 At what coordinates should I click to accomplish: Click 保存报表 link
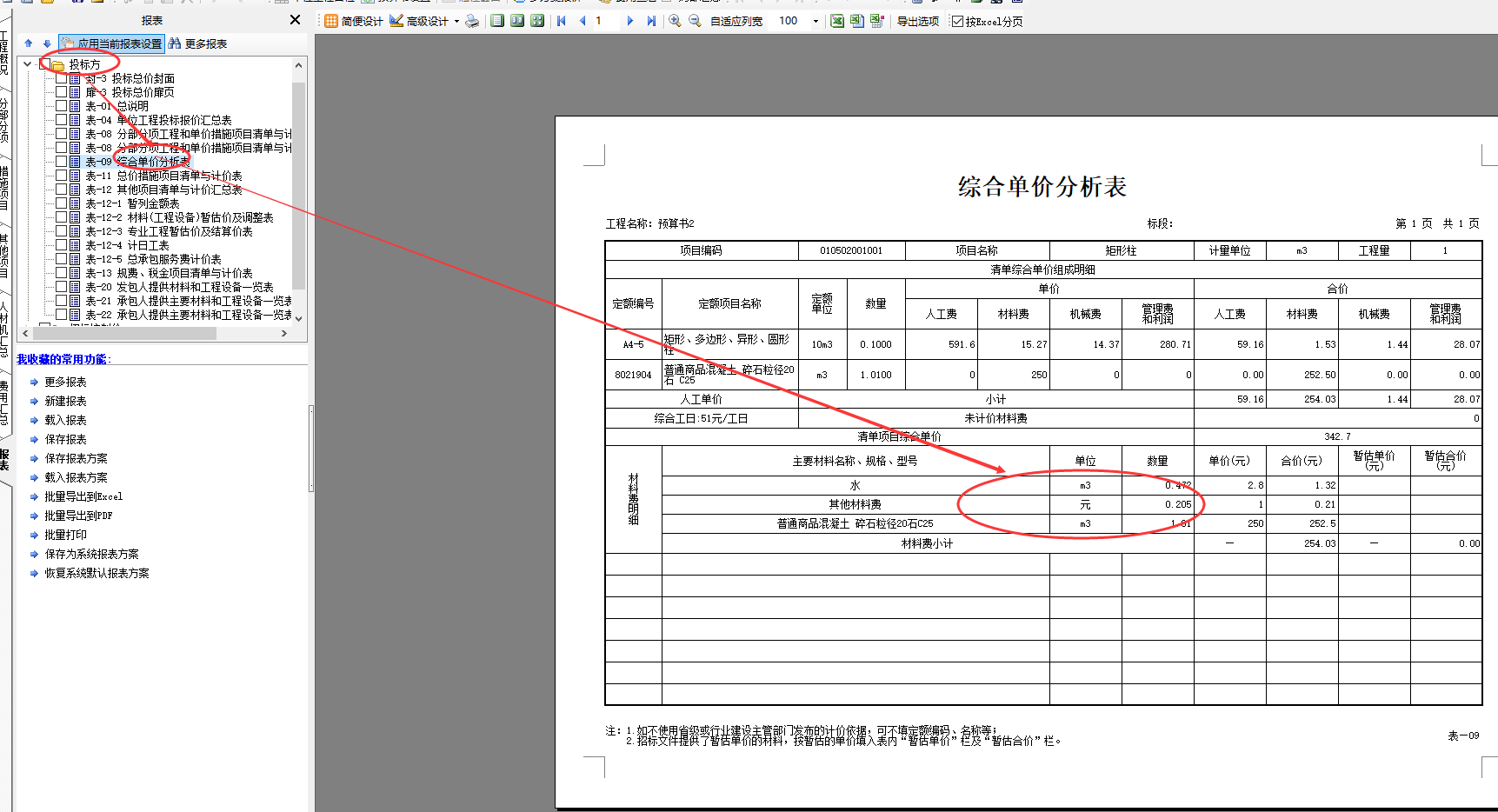point(65,440)
